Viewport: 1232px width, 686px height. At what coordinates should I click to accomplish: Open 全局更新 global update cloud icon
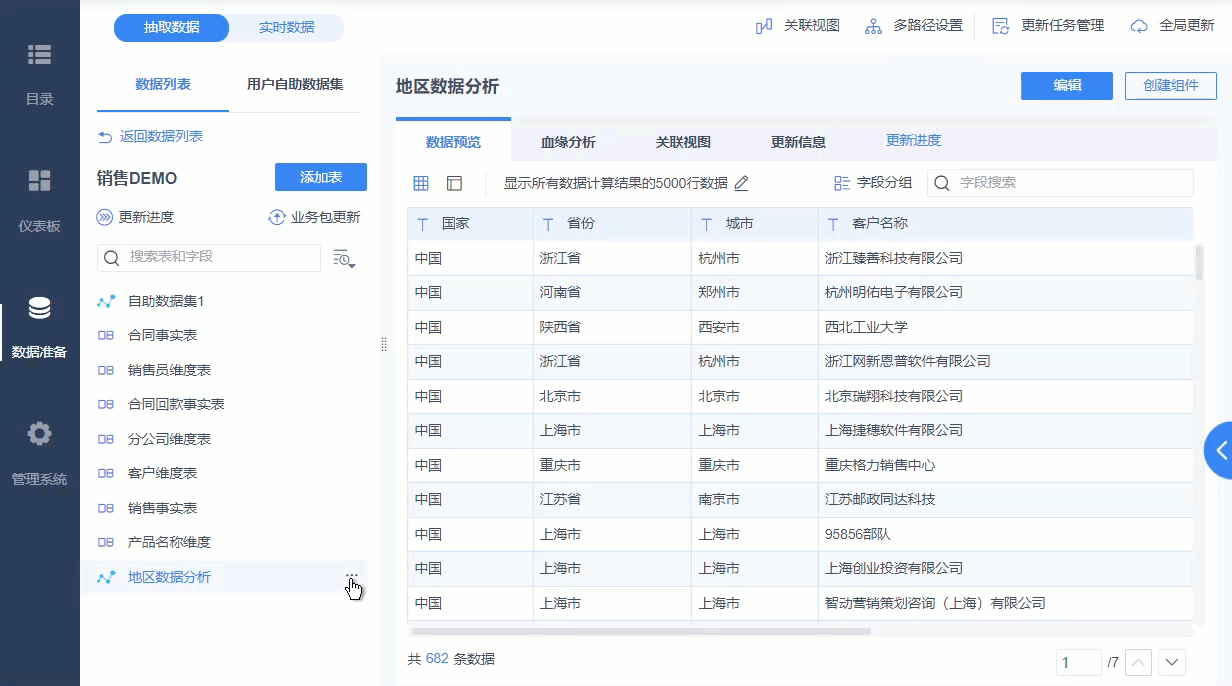(x=1139, y=26)
